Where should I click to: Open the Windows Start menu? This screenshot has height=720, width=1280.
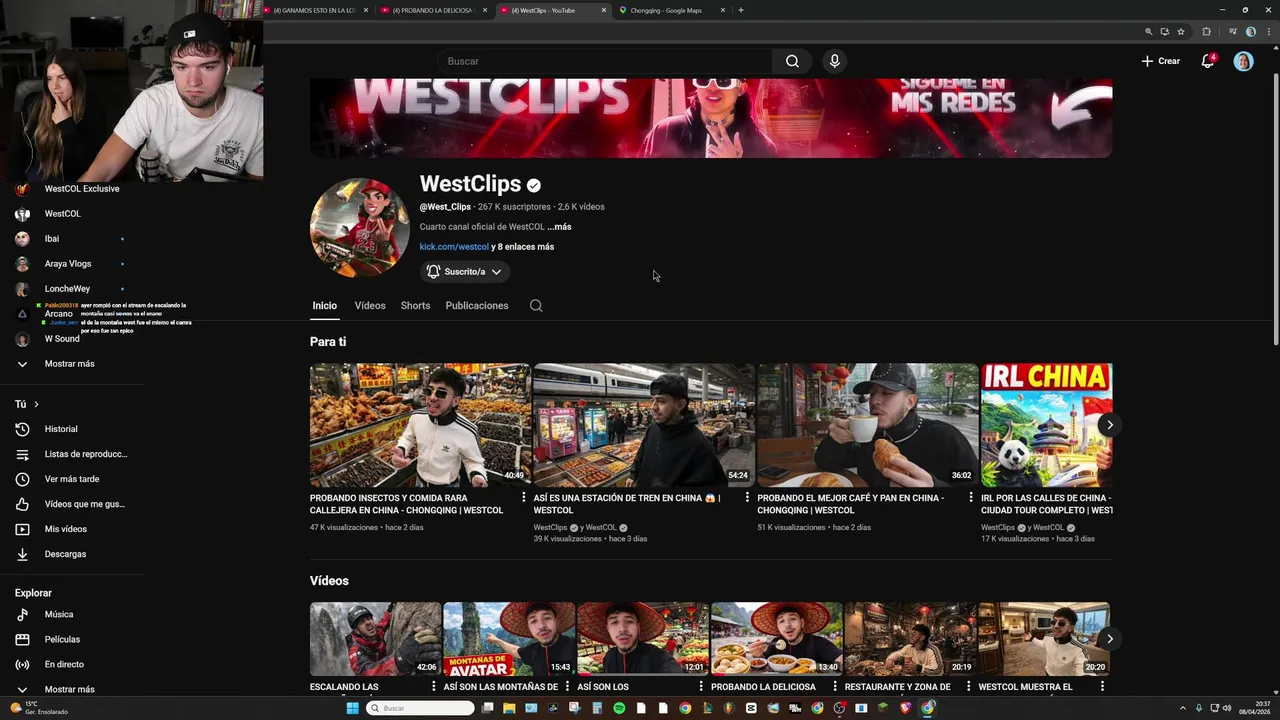(x=352, y=708)
